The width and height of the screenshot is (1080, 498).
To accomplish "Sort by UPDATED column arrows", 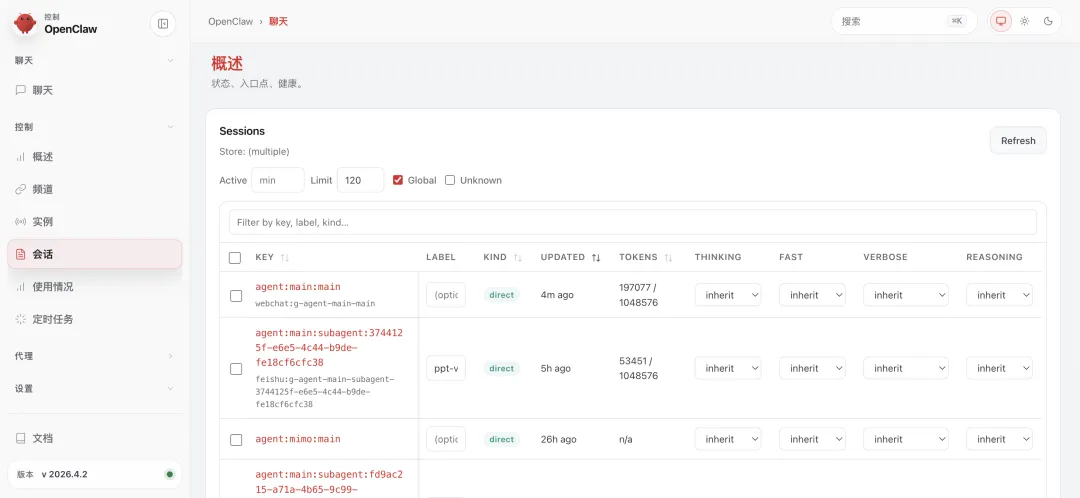I will point(596,258).
